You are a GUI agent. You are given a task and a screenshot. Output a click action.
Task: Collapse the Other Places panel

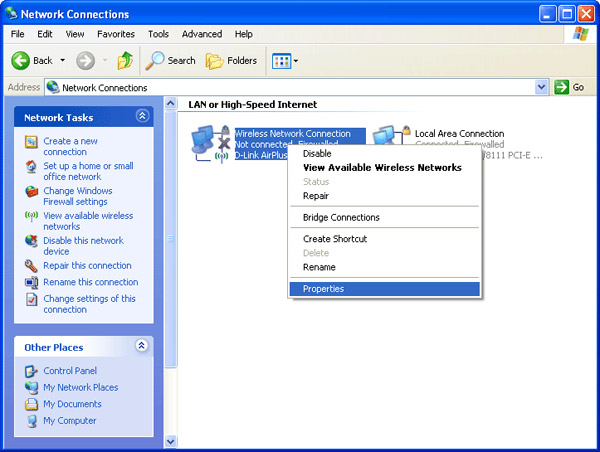click(142, 347)
